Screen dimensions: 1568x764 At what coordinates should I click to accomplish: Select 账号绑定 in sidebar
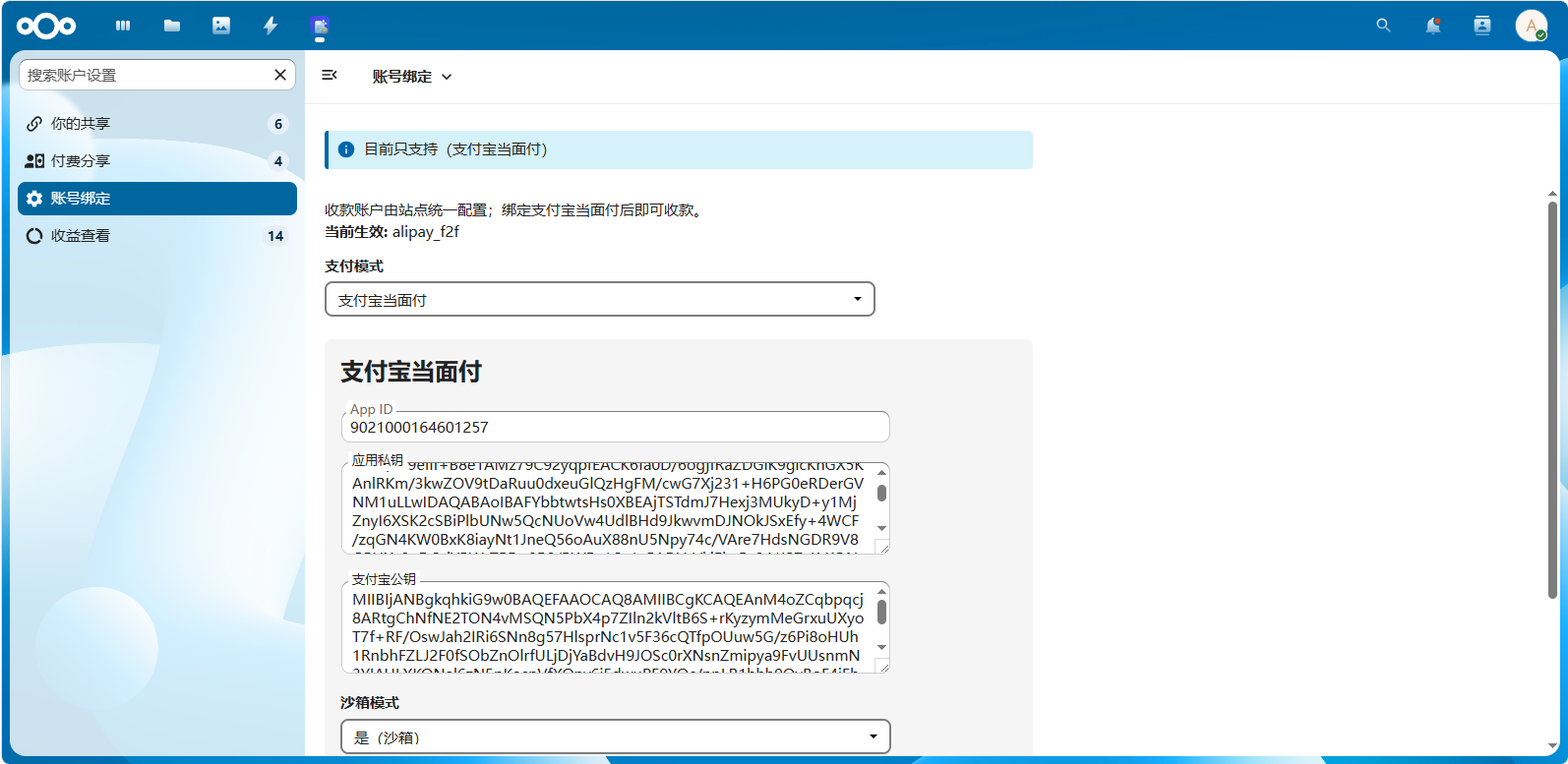[157, 199]
